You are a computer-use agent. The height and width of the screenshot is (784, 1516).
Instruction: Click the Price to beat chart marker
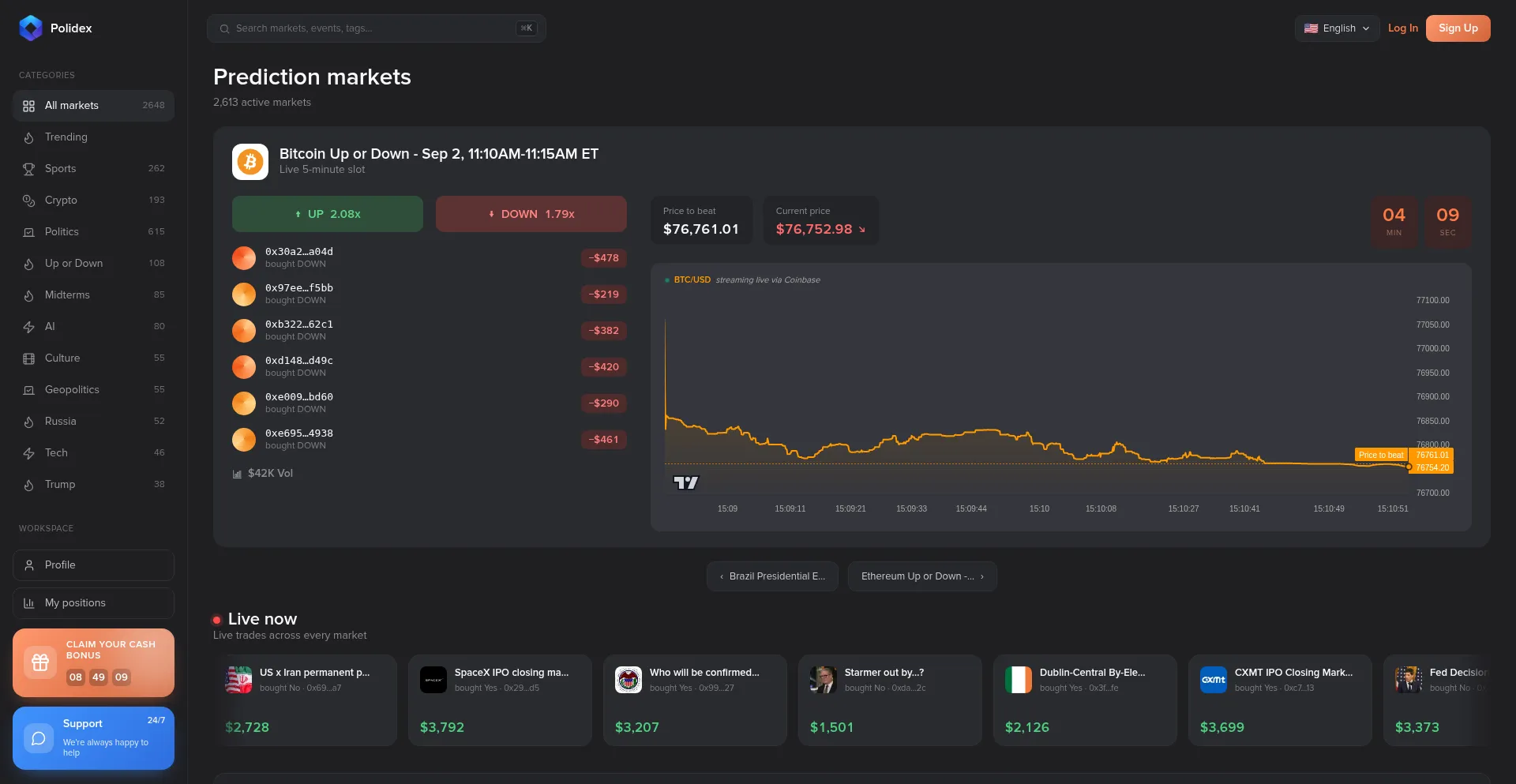(x=1381, y=455)
